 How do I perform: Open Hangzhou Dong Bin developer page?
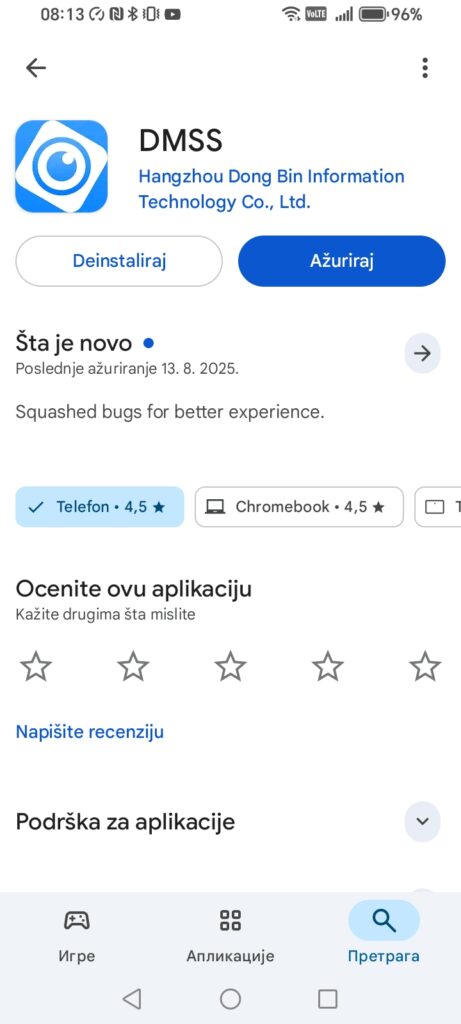click(271, 189)
